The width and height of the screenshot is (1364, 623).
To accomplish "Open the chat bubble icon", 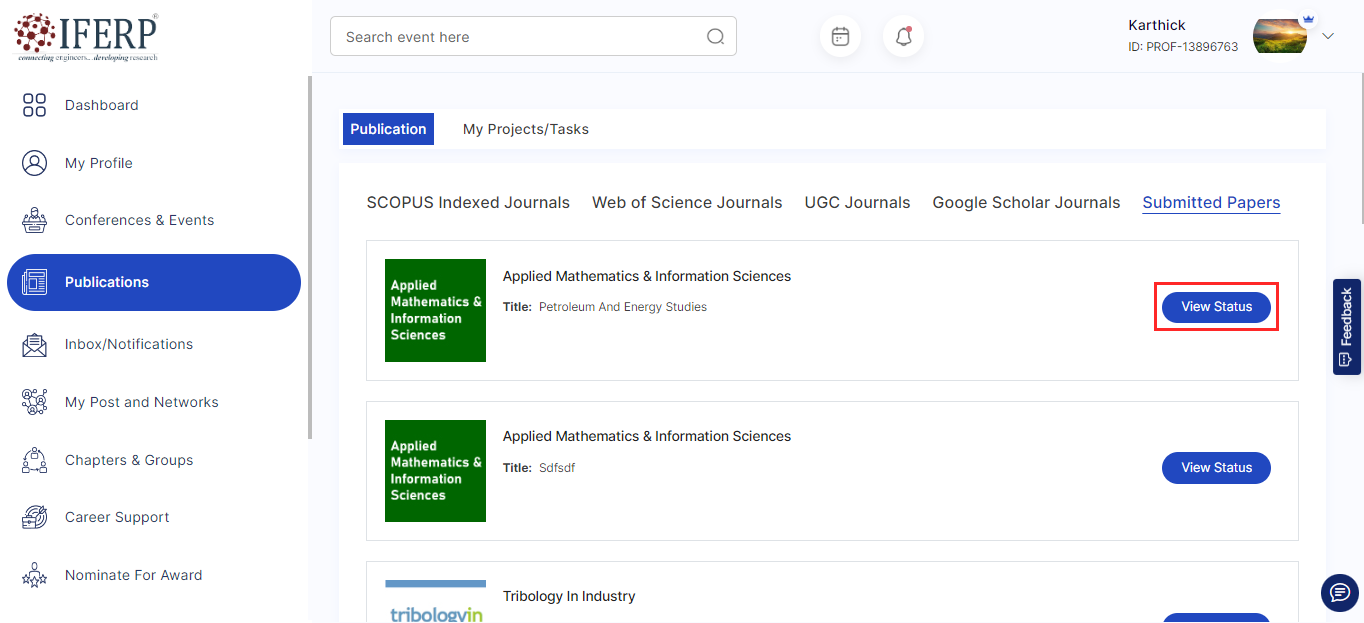I will point(1339,593).
